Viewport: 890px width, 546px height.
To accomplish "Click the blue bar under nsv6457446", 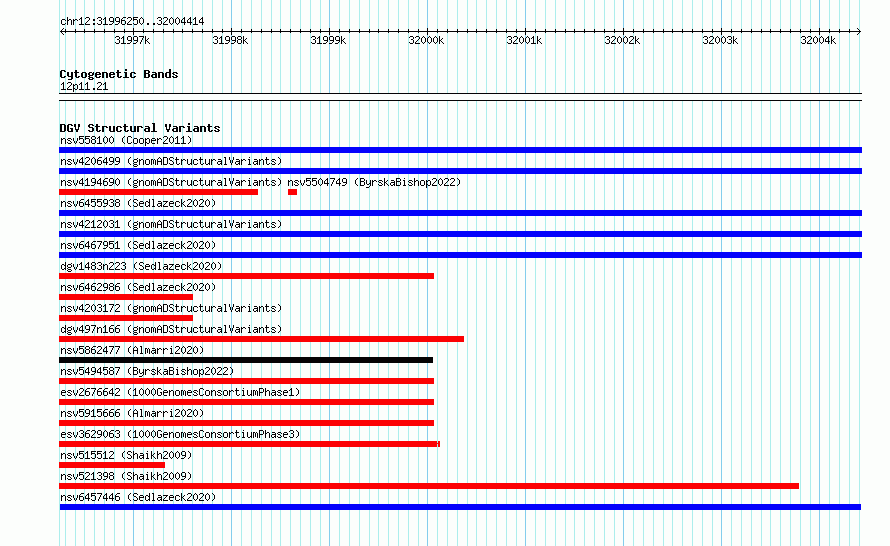I will click(x=460, y=507).
